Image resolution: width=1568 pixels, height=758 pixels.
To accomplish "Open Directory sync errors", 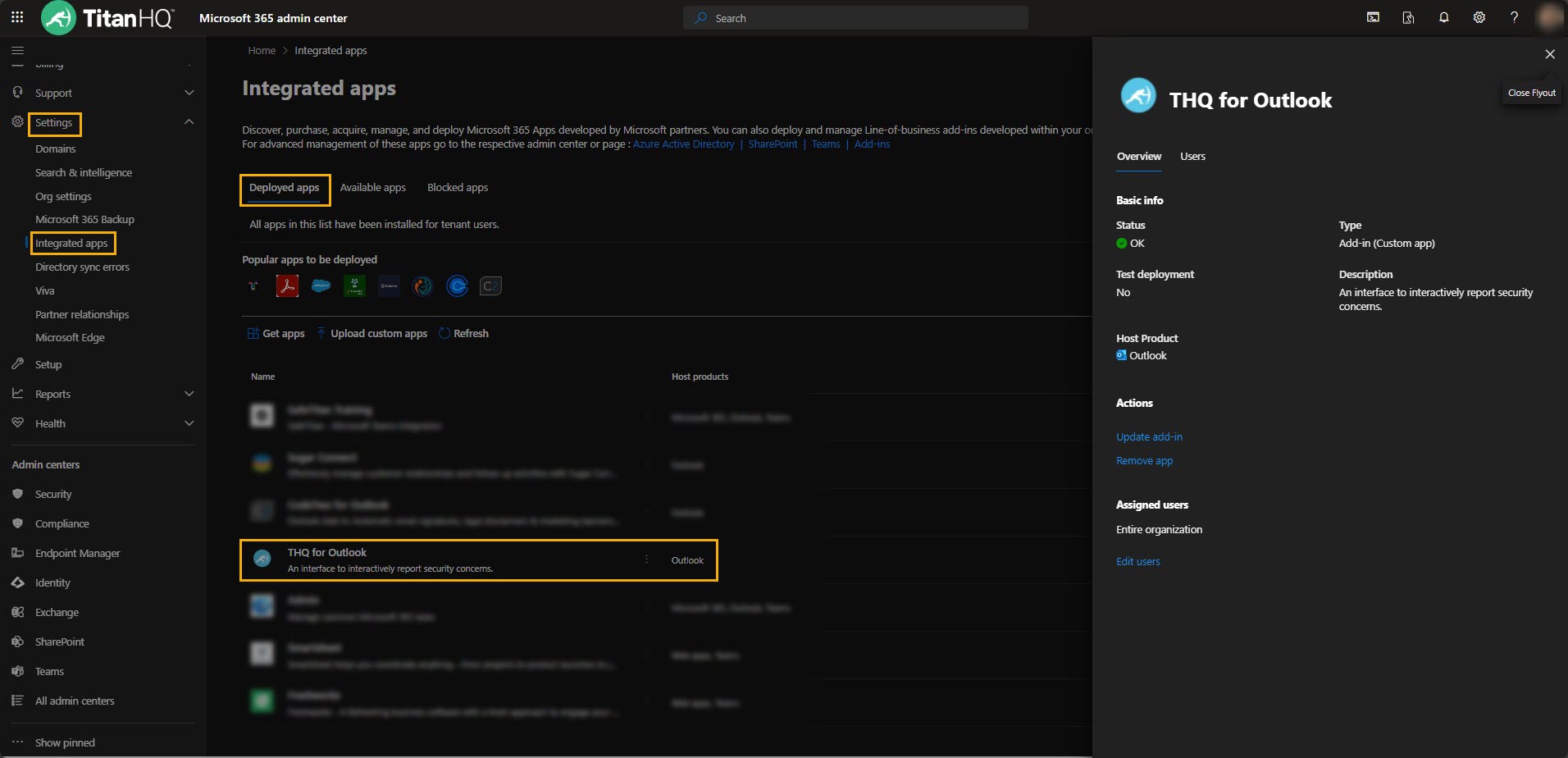I will click(82, 267).
